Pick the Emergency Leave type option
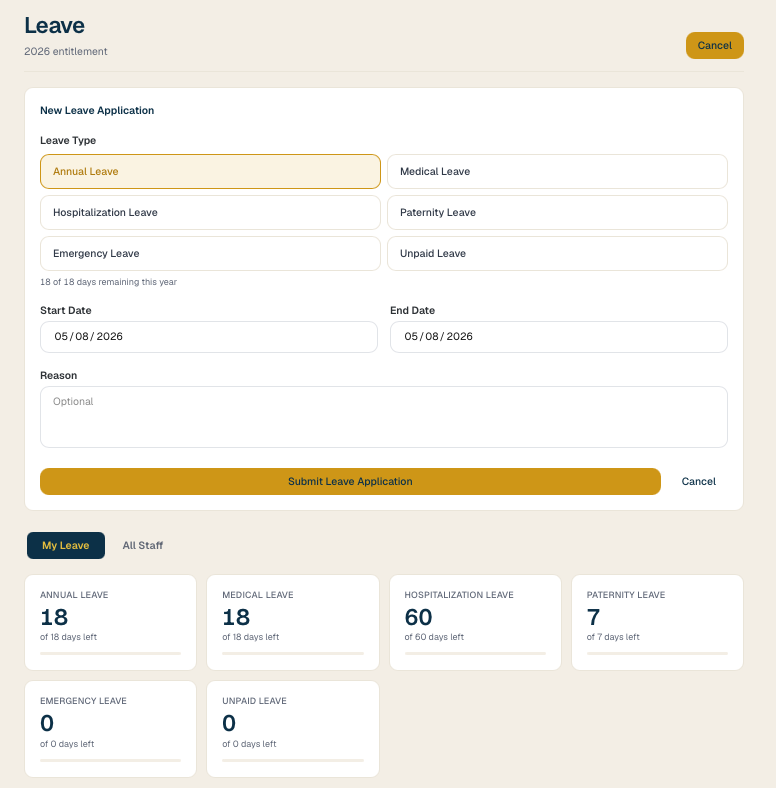The image size is (776, 788). pos(210,253)
